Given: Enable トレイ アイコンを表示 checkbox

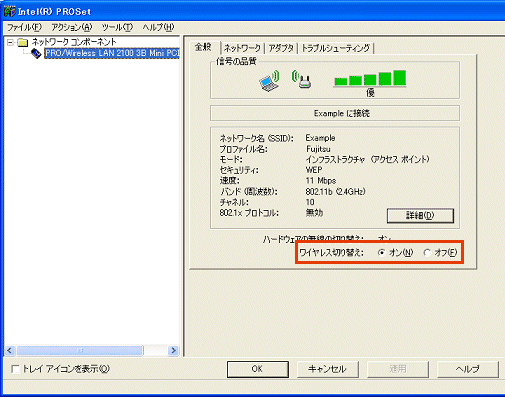Looking at the screenshot, I should 15,369.
